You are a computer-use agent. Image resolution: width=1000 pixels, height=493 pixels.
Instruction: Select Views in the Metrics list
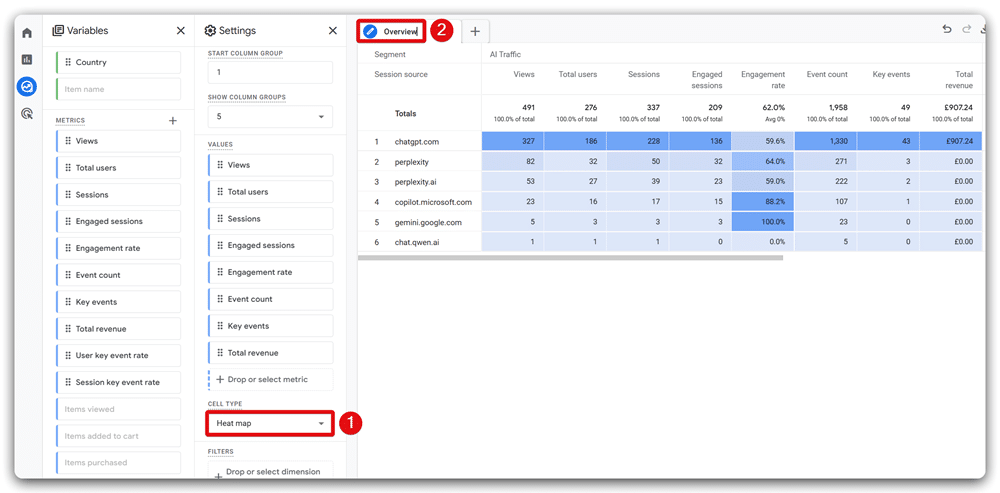[119, 141]
